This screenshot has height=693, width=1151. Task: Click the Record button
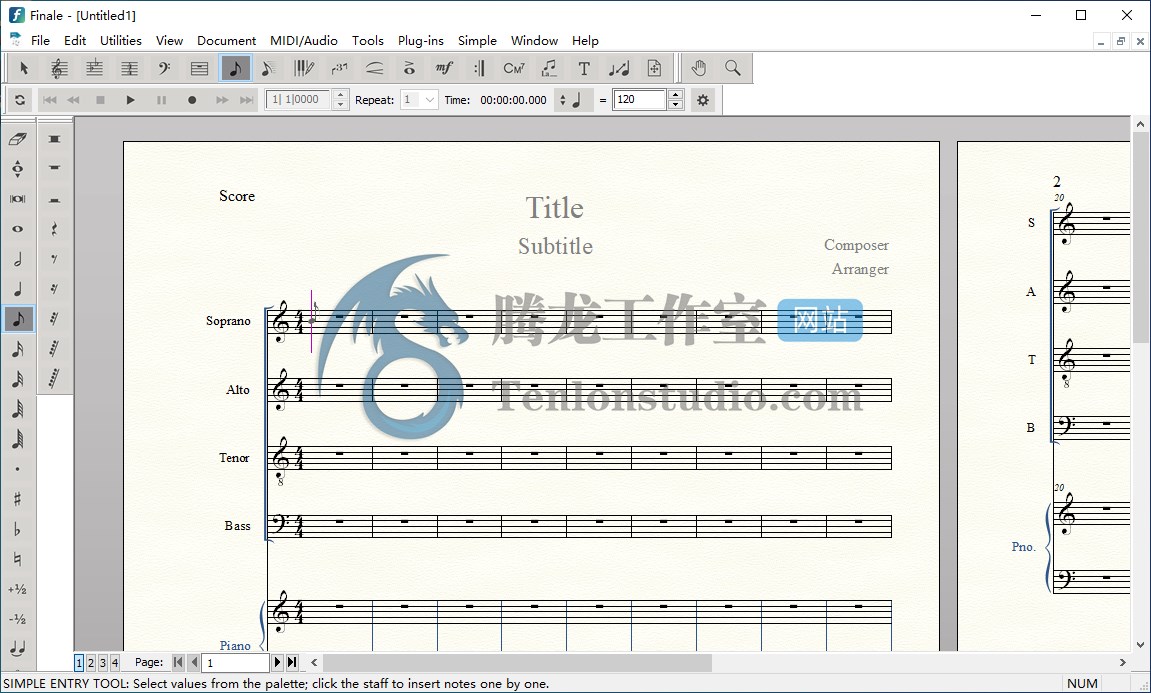tap(192, 100)
